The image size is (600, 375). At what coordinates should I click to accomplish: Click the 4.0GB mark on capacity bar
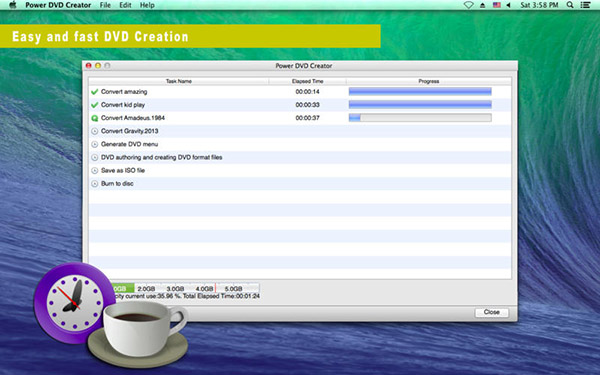point(204,289)
